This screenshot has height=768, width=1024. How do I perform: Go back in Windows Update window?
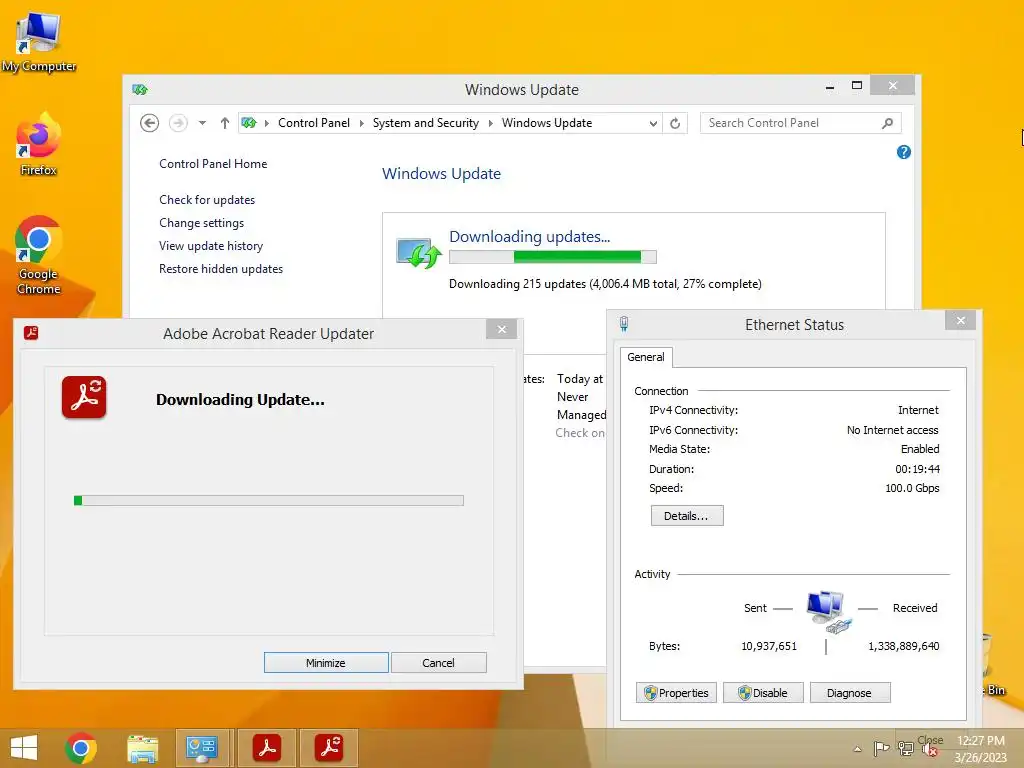(x=150, y=123)
